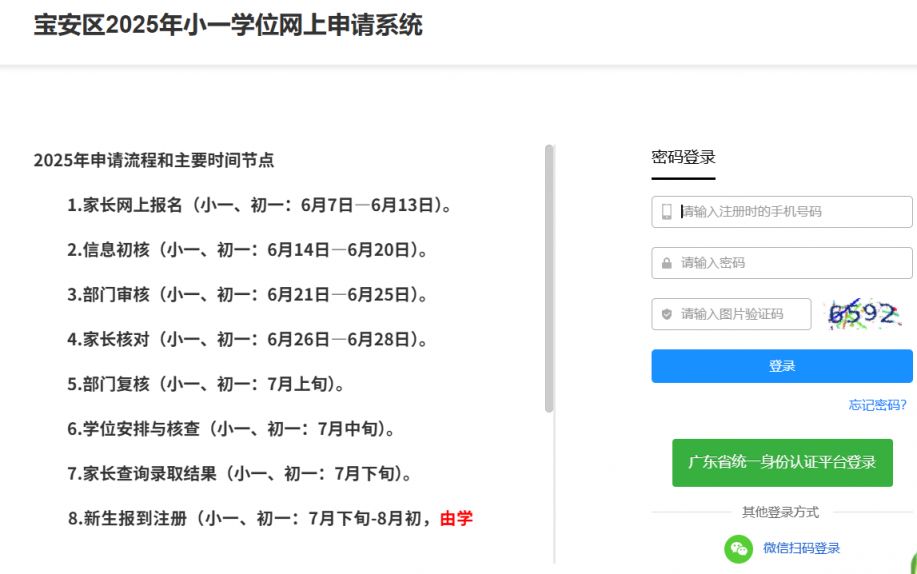Click the 其他登录方式 divider label

780,513
